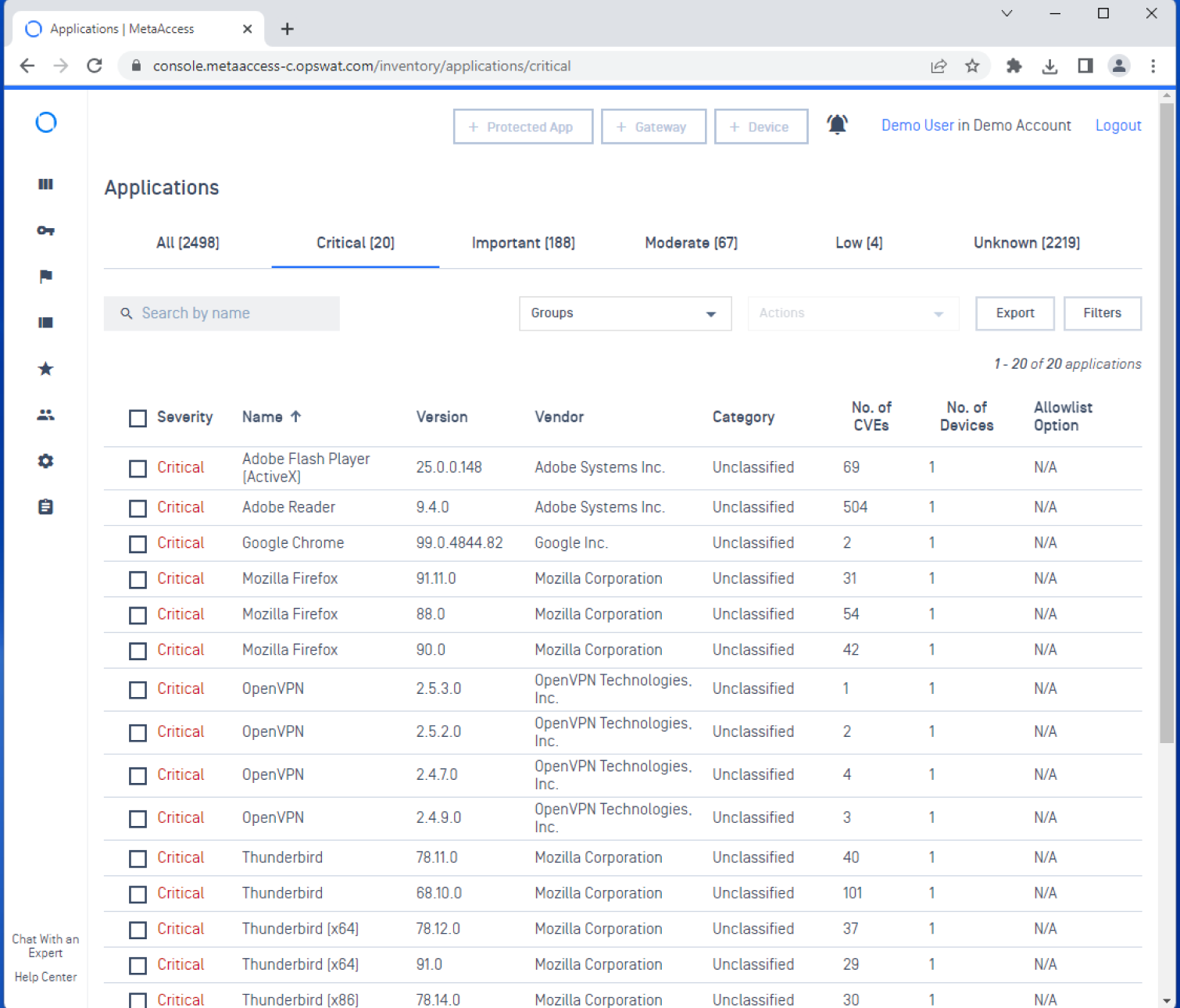Open a new browser tab
1180x1008 pixels.
[x=288, y=29]
